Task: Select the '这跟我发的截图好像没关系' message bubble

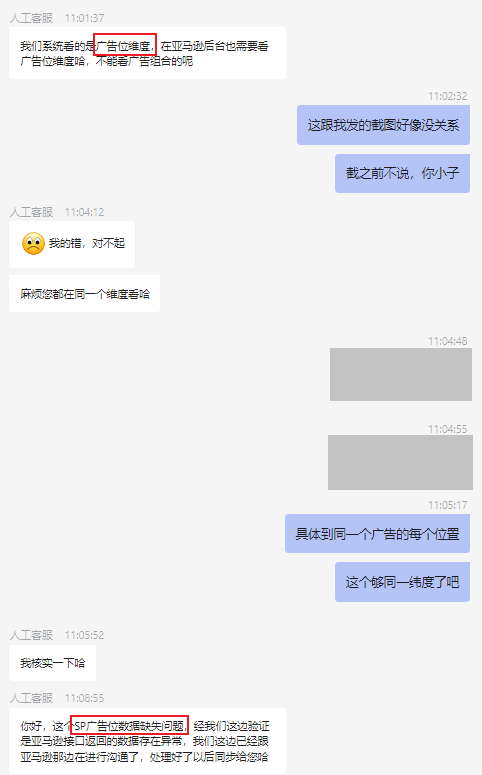Action: (x=383, y=125)
